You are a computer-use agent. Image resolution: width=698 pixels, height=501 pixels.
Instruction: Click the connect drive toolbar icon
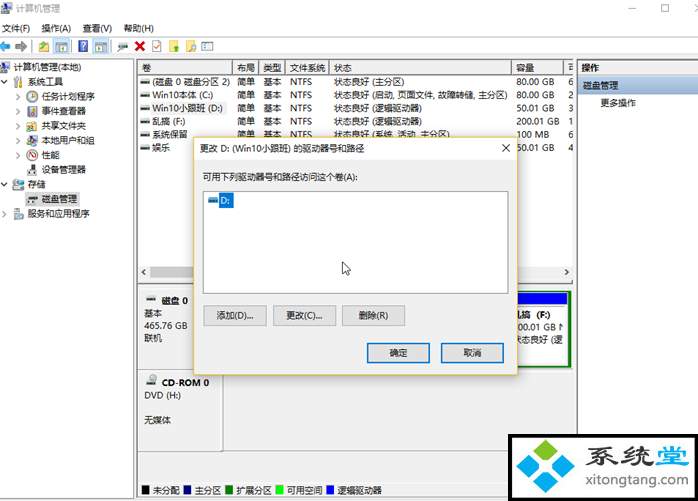coord(122,46)
